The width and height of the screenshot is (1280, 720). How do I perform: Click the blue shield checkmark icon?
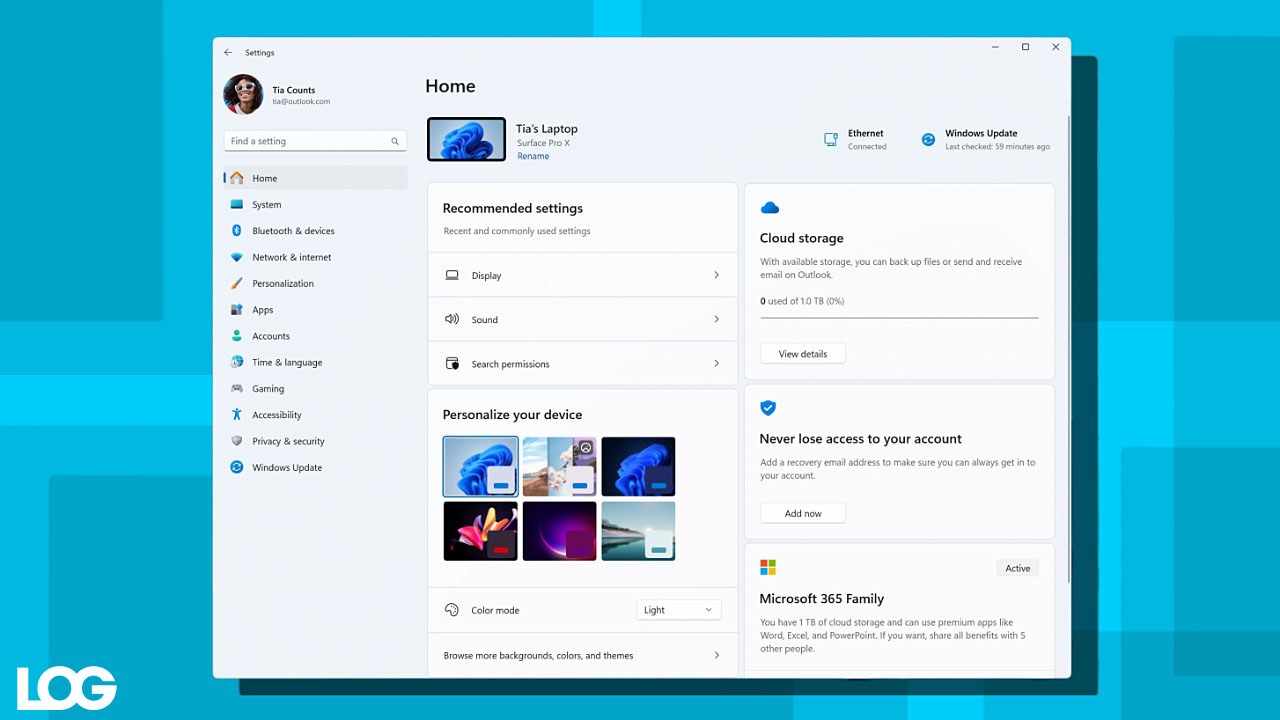coord(768,408)
